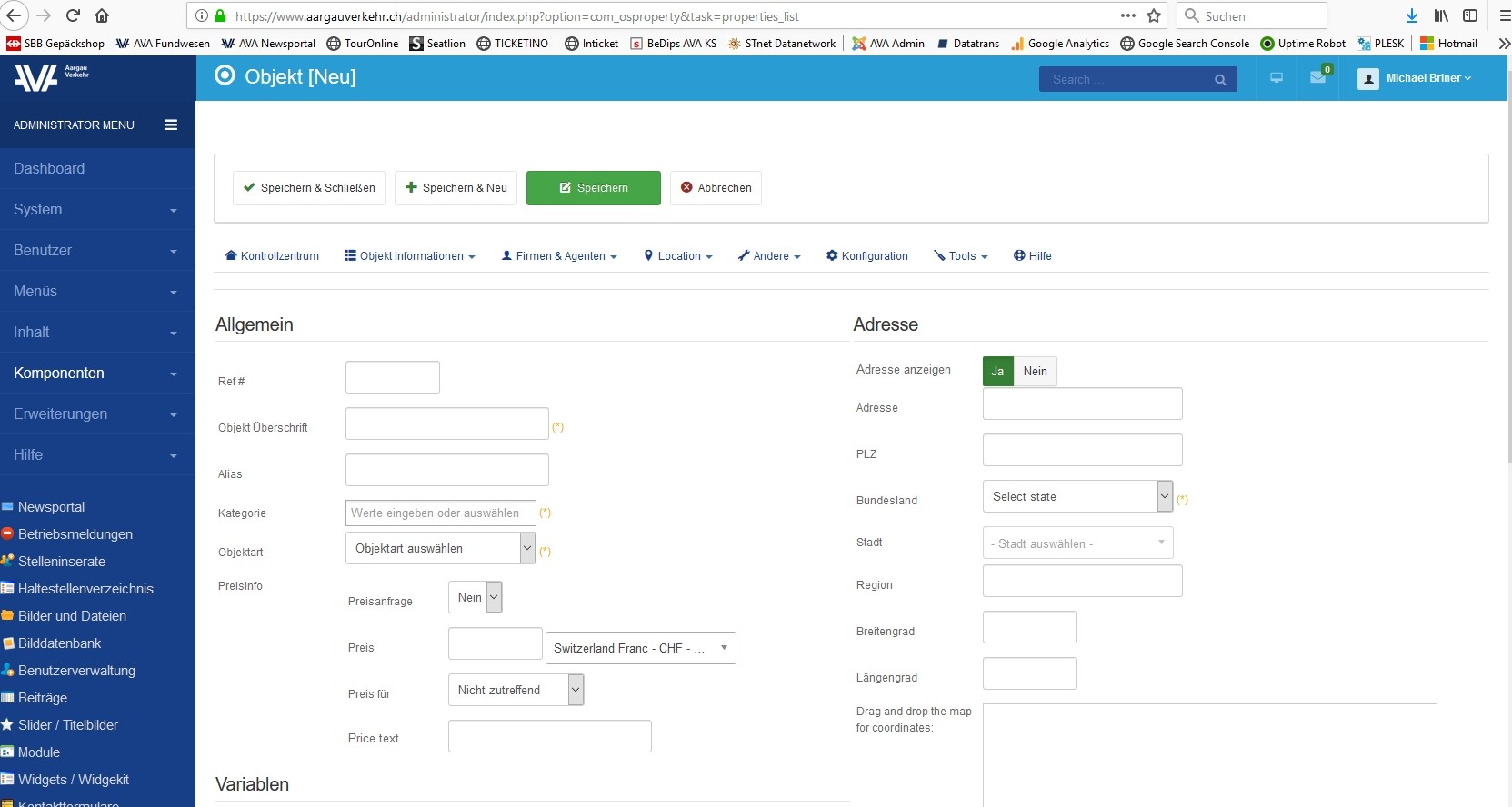Open Stelleninserate from the sidebar
The width and height of the screenshot is (1512, 807).
pyautogui.click(x=61, y=562)
